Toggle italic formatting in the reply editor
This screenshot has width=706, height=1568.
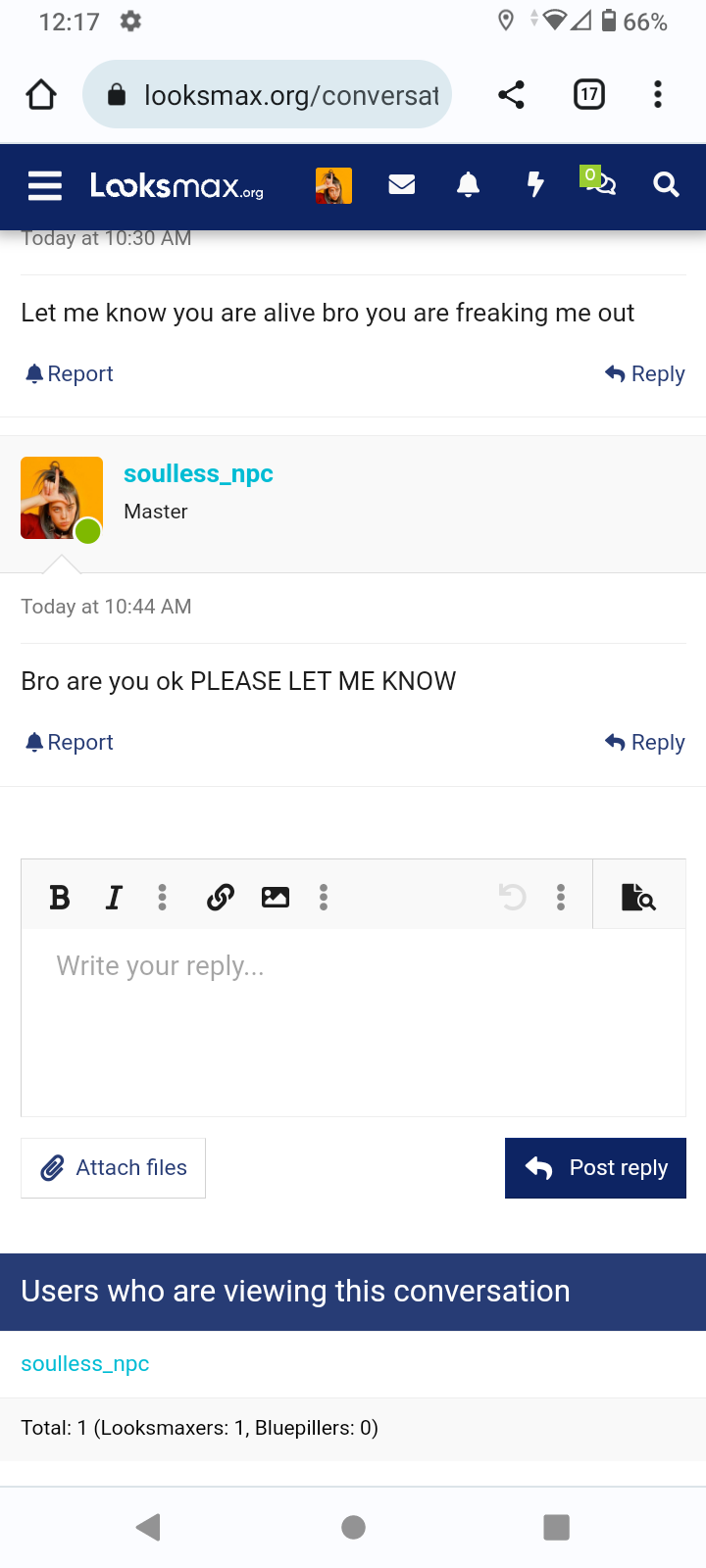click(x=114, y=897)
